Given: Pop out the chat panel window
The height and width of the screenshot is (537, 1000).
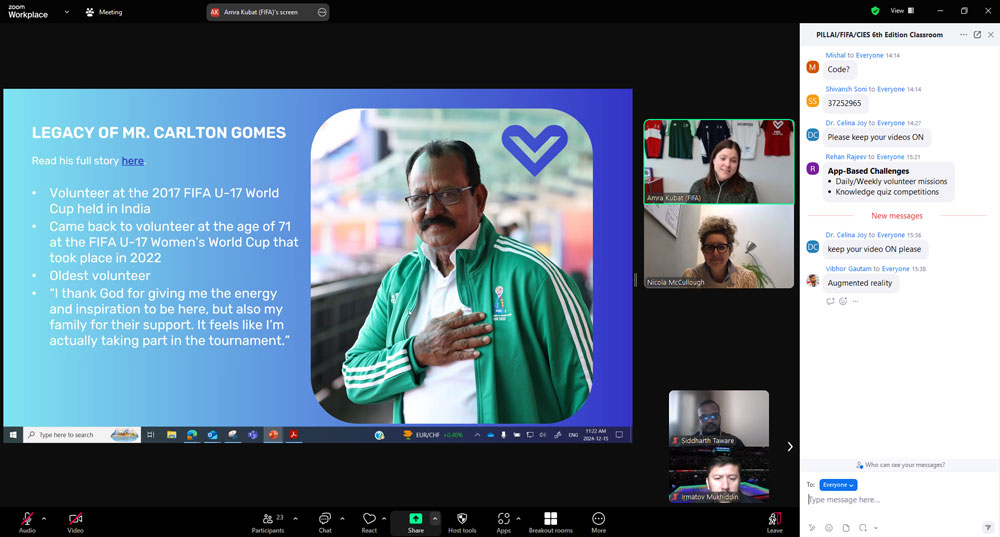Looking at the screenshot, I should [x=977, y=34].
